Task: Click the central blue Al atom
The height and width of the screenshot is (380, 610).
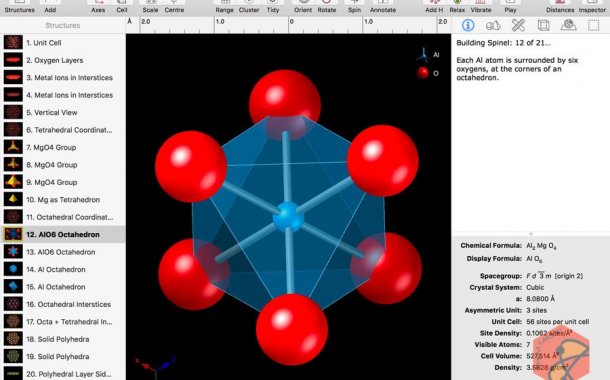Action: pos(288,217)
